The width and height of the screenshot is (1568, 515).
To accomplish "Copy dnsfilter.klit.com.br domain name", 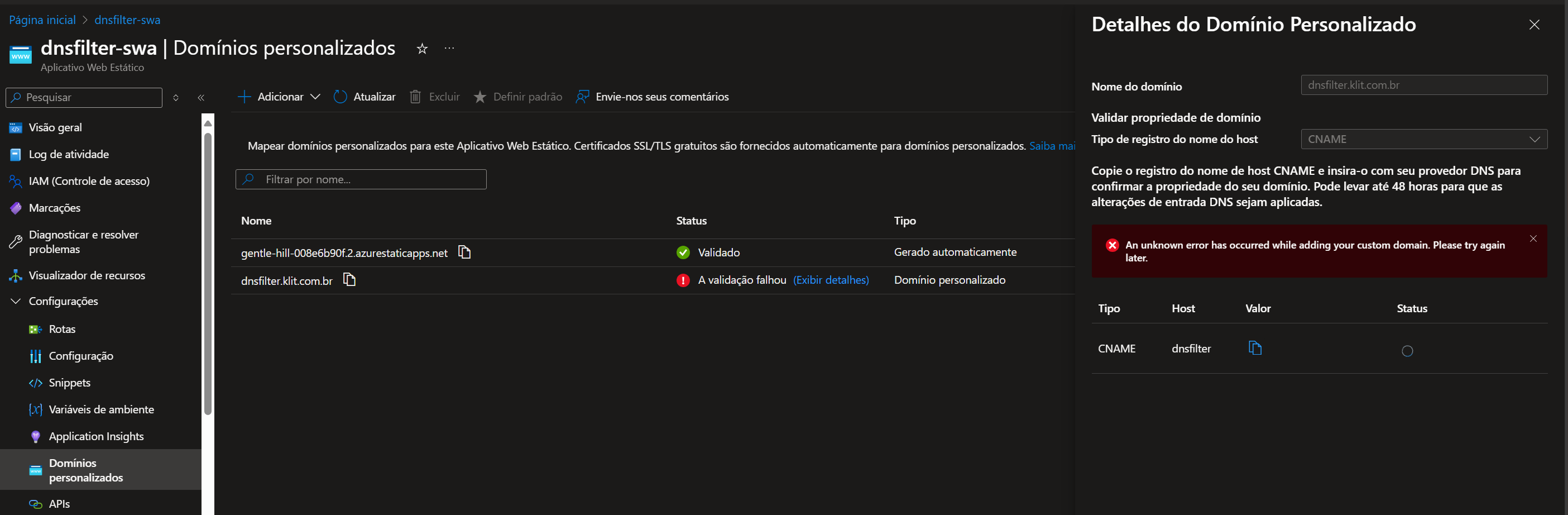I will (349, 280).
